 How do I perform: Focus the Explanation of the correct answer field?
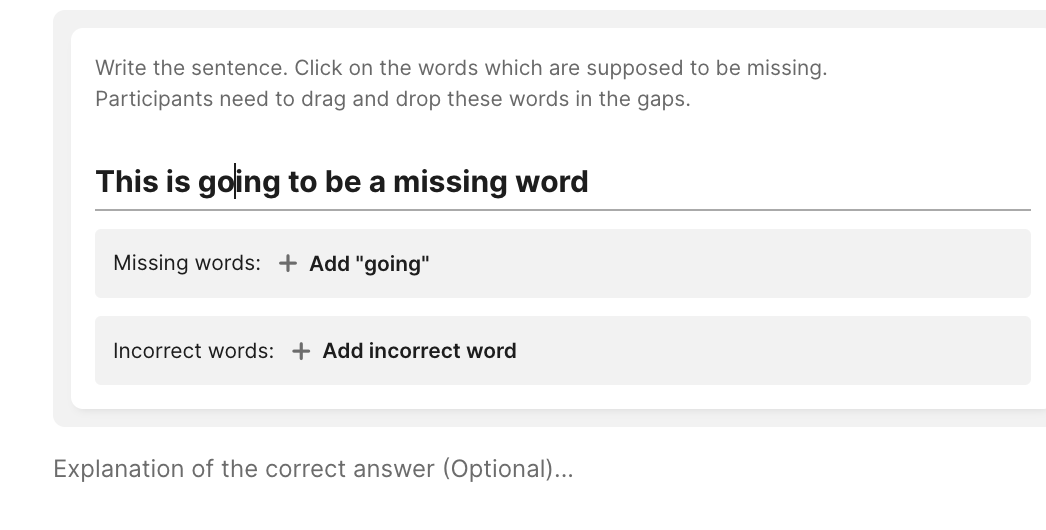[x=313, y=469]
